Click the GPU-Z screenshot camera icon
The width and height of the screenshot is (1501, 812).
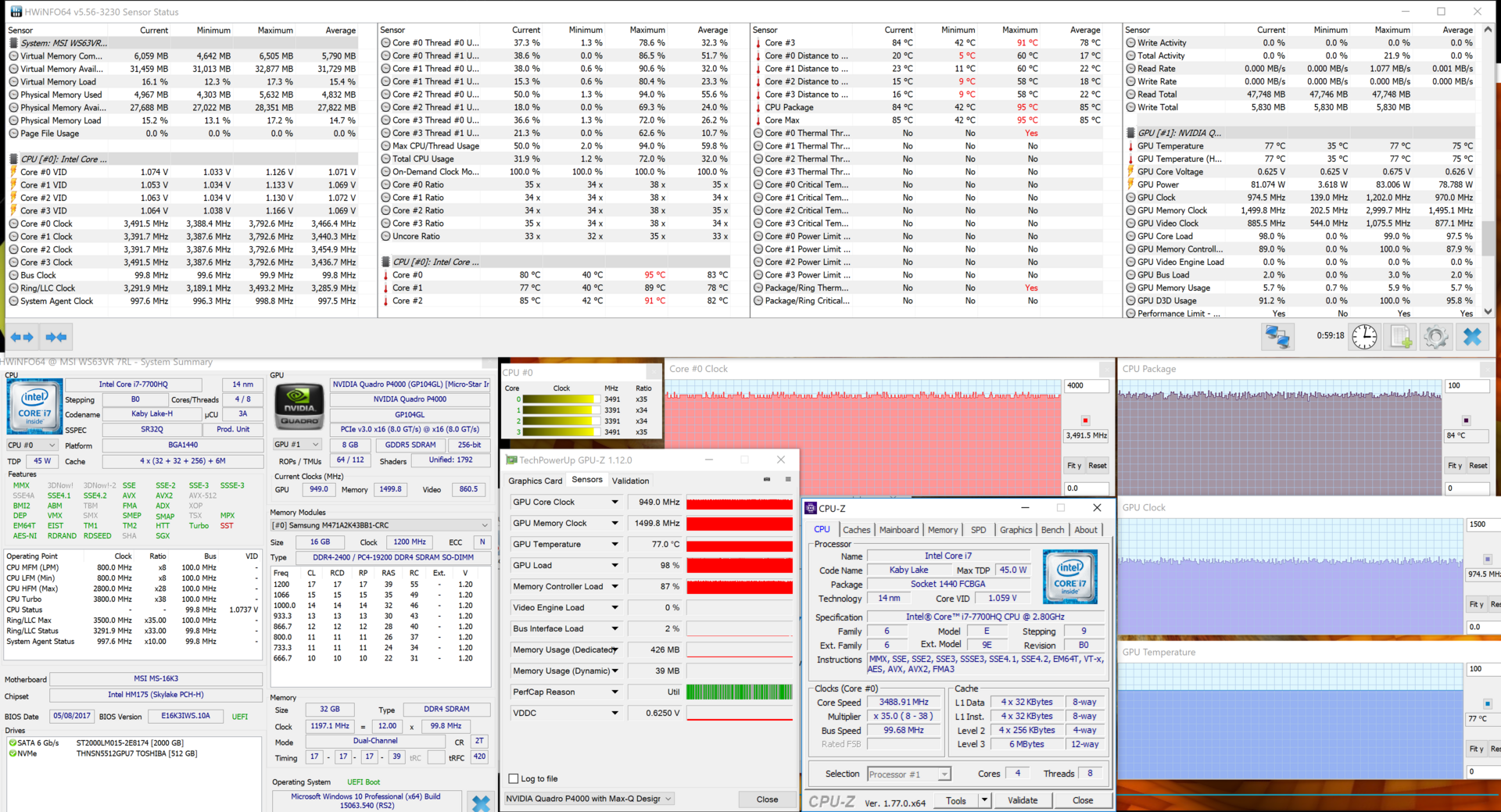(767, 480)
